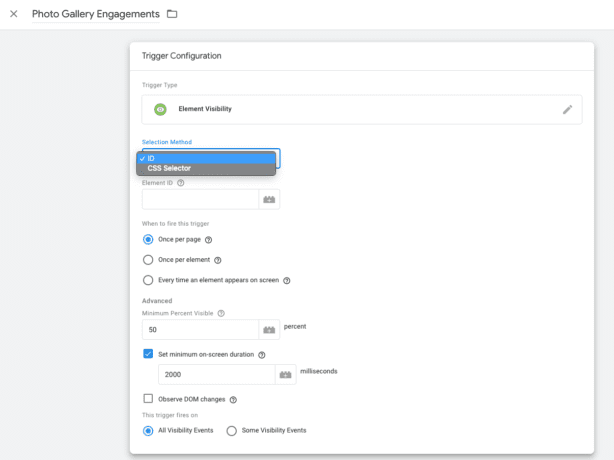The image size is (614, 460).
Task: Click the Advanced section label
Action: coord(157,301)
